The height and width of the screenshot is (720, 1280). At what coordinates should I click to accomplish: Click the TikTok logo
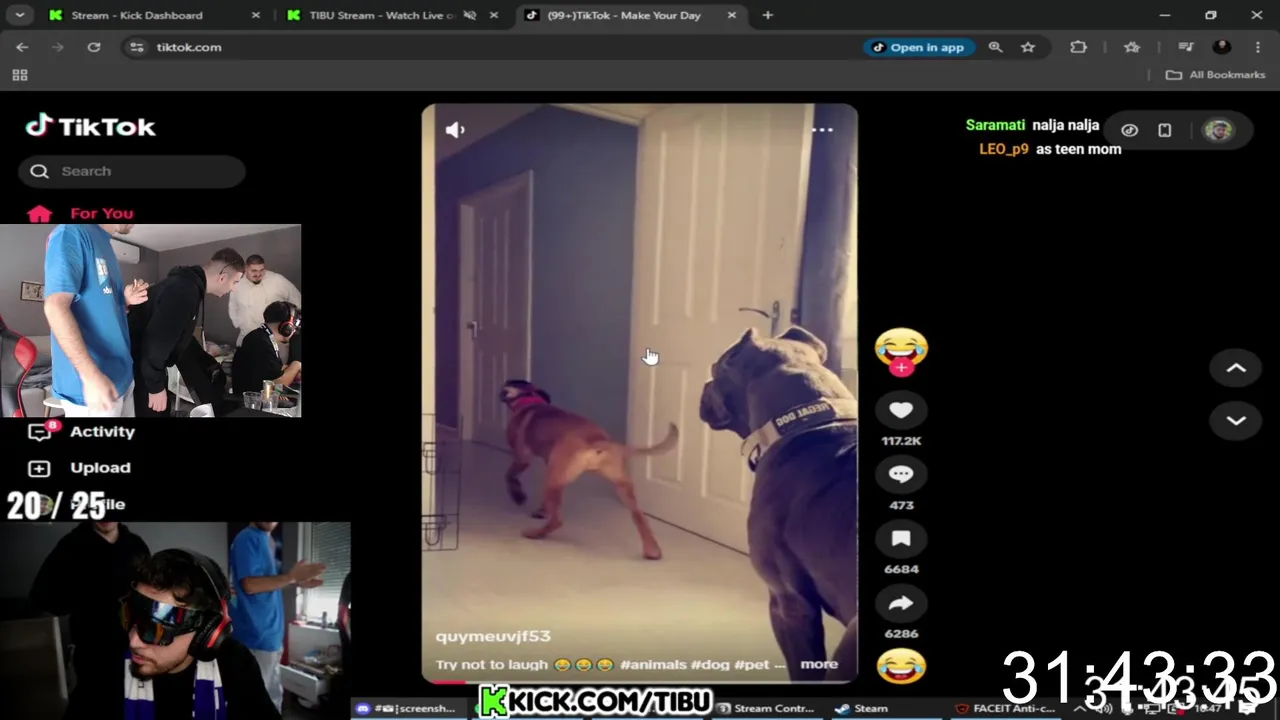click(x=91, y=126)
